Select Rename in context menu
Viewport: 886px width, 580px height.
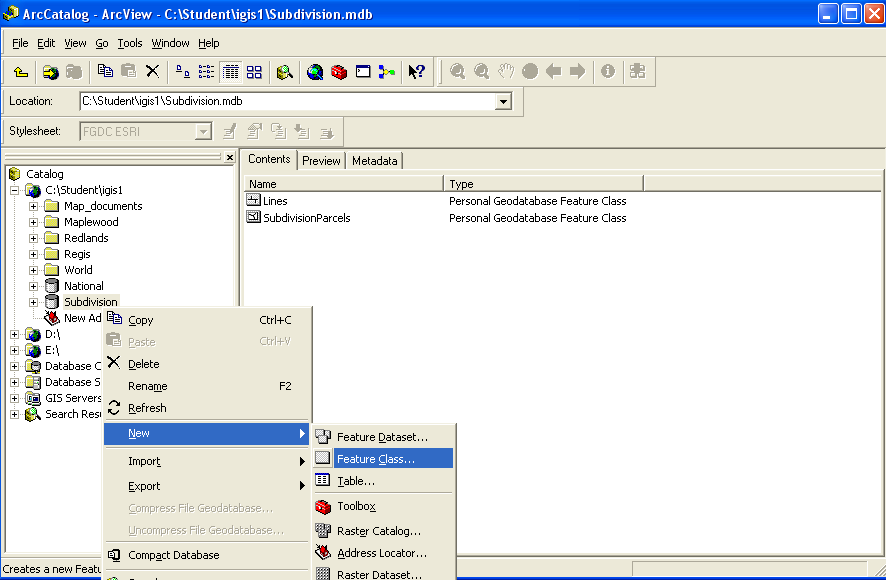tap(207, 386)
